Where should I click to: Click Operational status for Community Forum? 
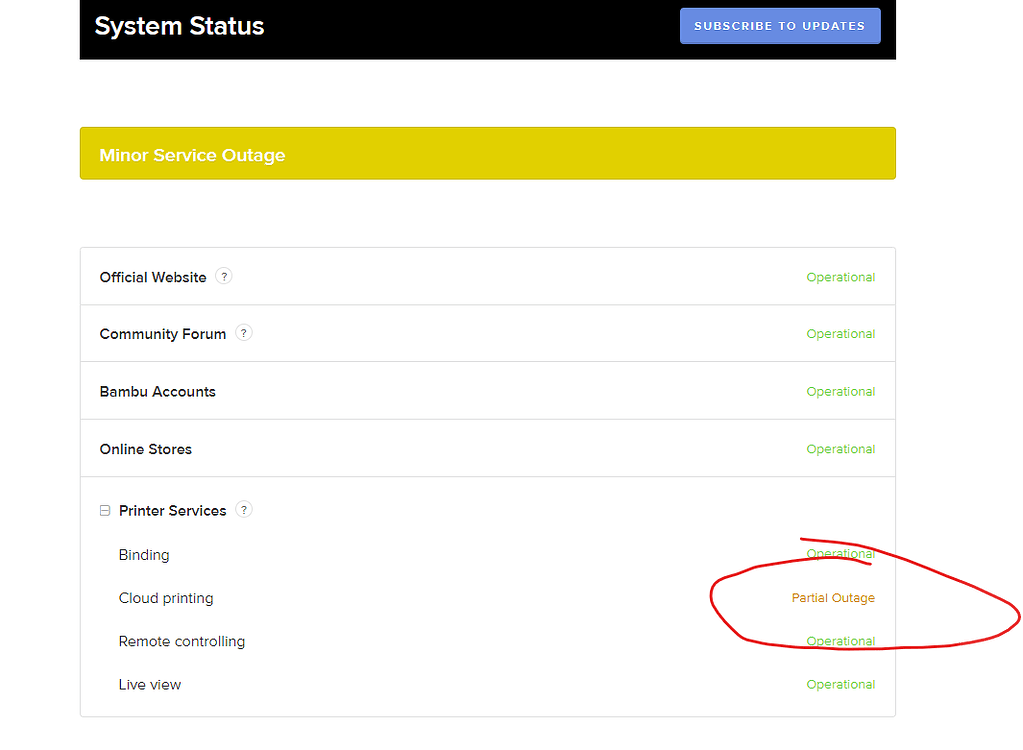[x=841, y=334]
